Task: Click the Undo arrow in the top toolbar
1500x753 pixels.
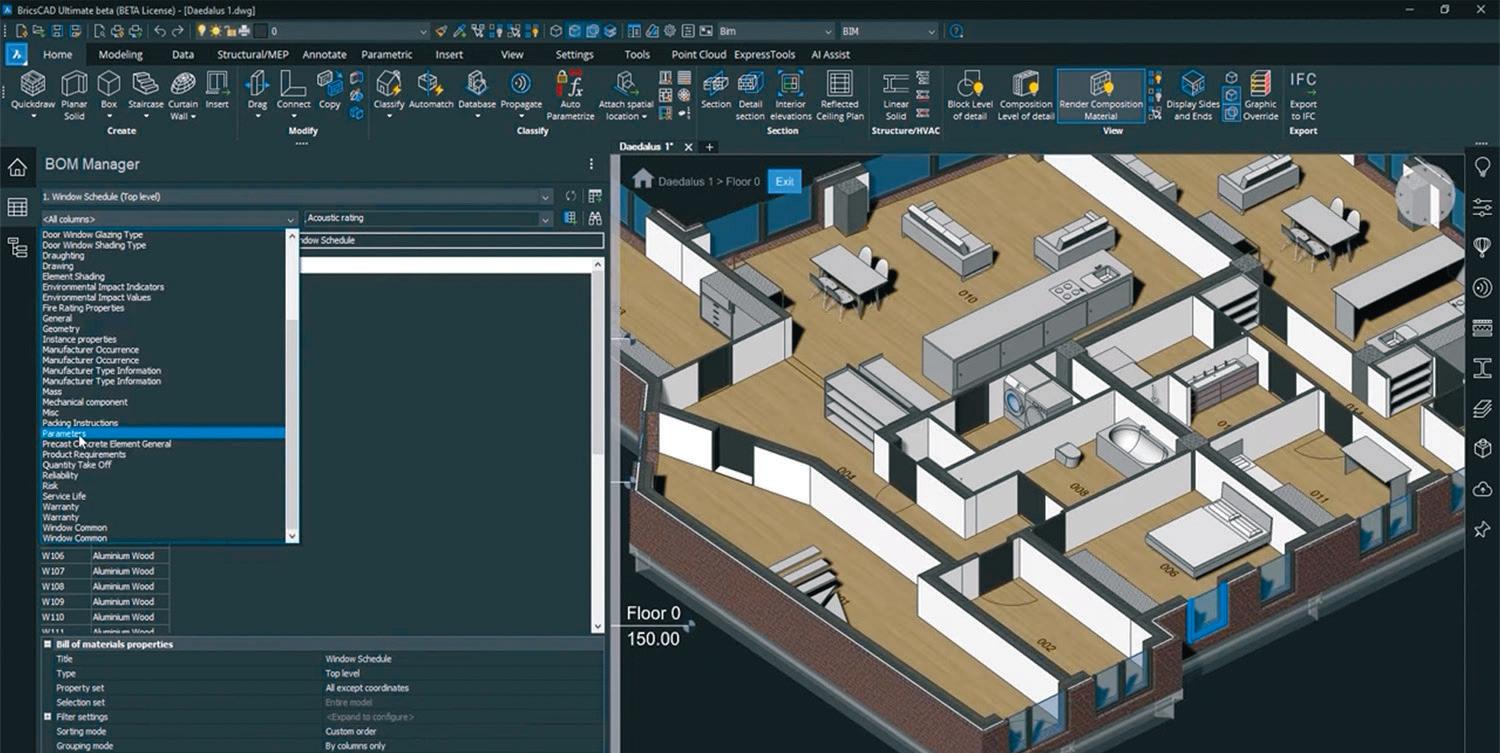Action: (x=160, y=31)
